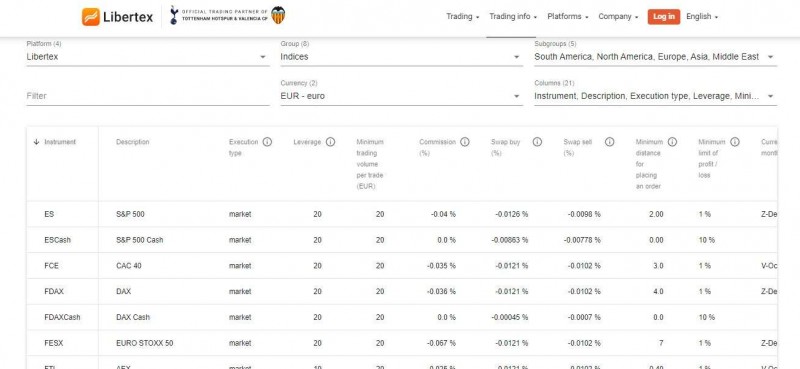Select the FCE instrument cell

(x=52, y=266)
